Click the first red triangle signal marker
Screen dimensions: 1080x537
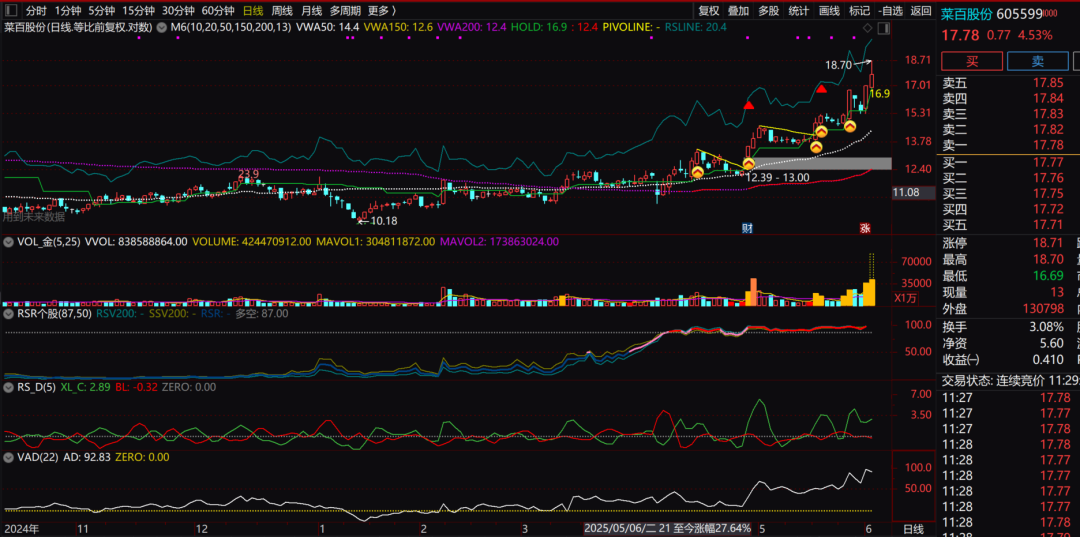click(749, 106)
